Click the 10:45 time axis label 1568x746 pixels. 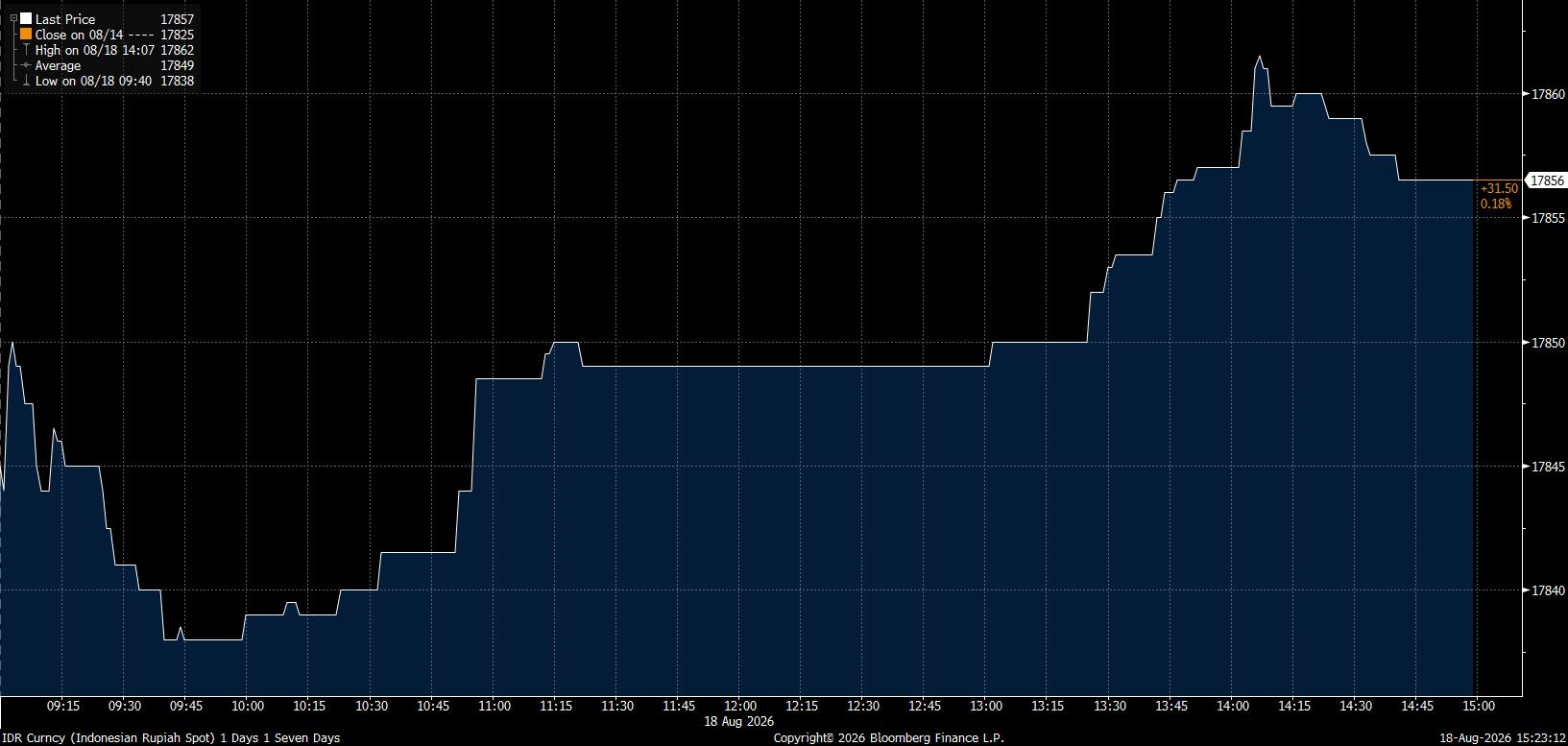tap(433, 707)
